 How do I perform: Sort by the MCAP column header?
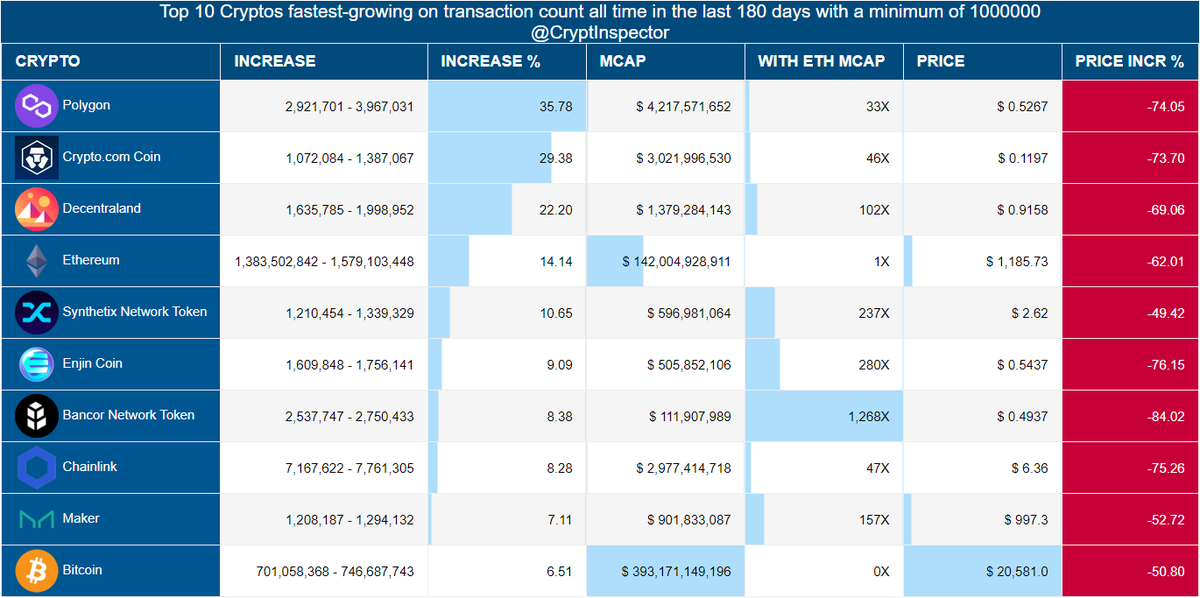pos(666,62)
